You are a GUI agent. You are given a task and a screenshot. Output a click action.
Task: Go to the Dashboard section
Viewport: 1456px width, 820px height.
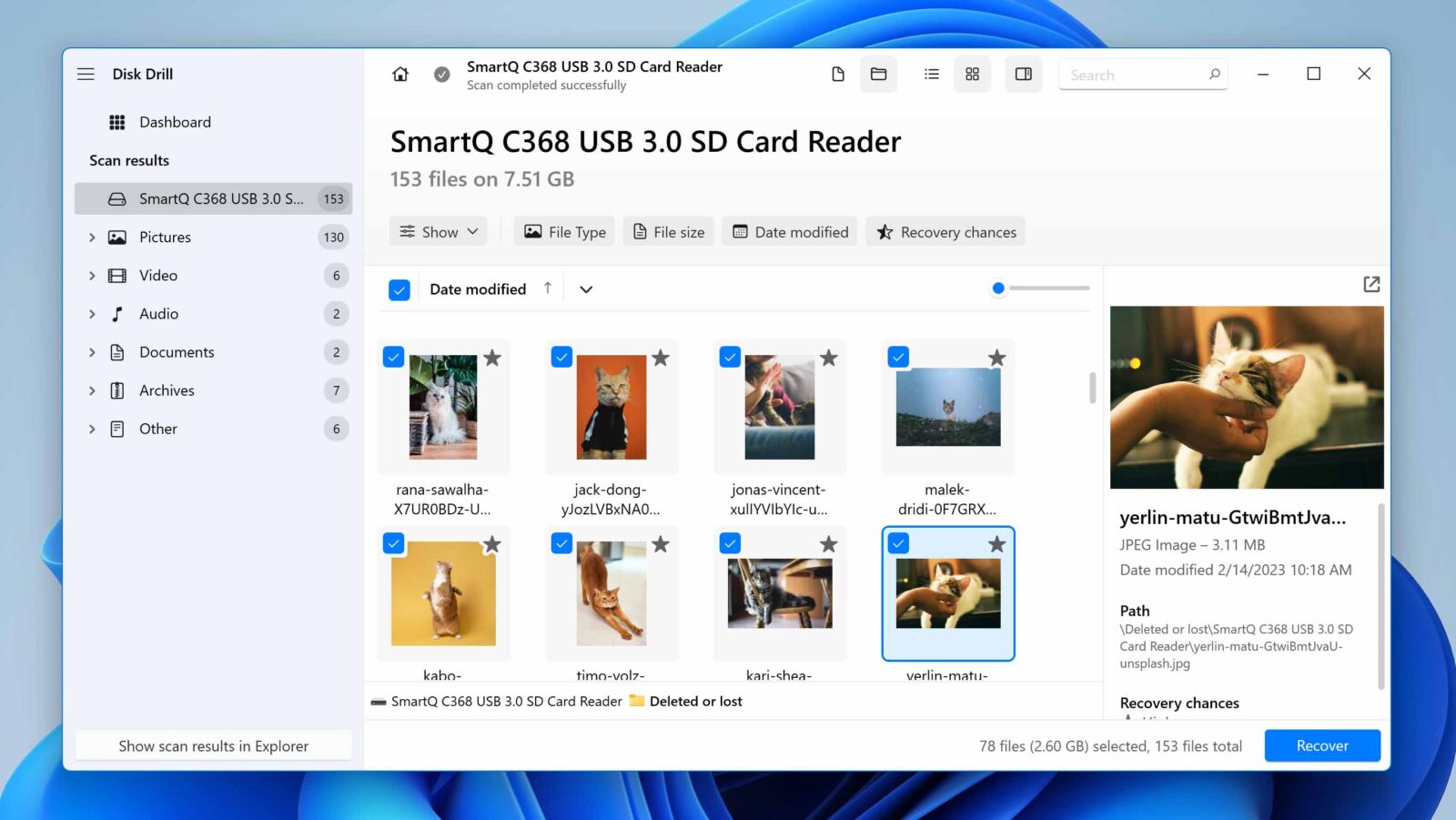[x=175, y=121]
